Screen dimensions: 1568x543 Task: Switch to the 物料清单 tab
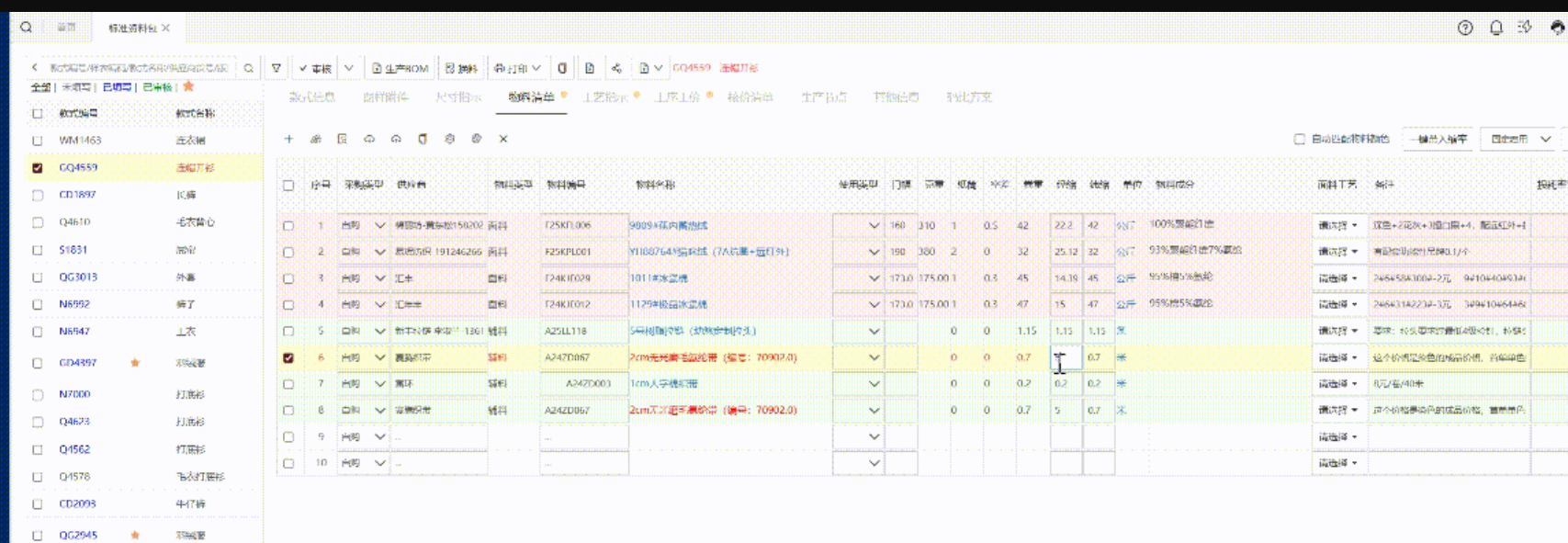(531, 96)
